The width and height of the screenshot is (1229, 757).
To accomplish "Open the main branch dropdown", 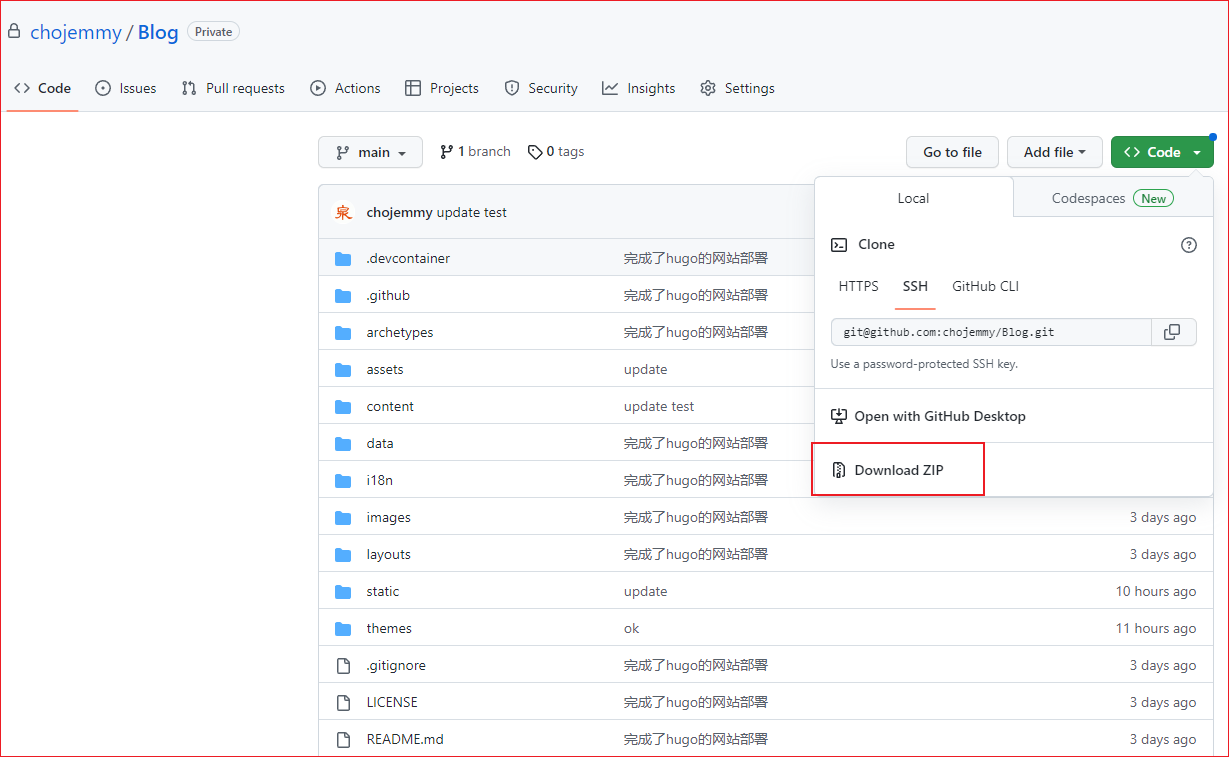I will pos(370,152).
